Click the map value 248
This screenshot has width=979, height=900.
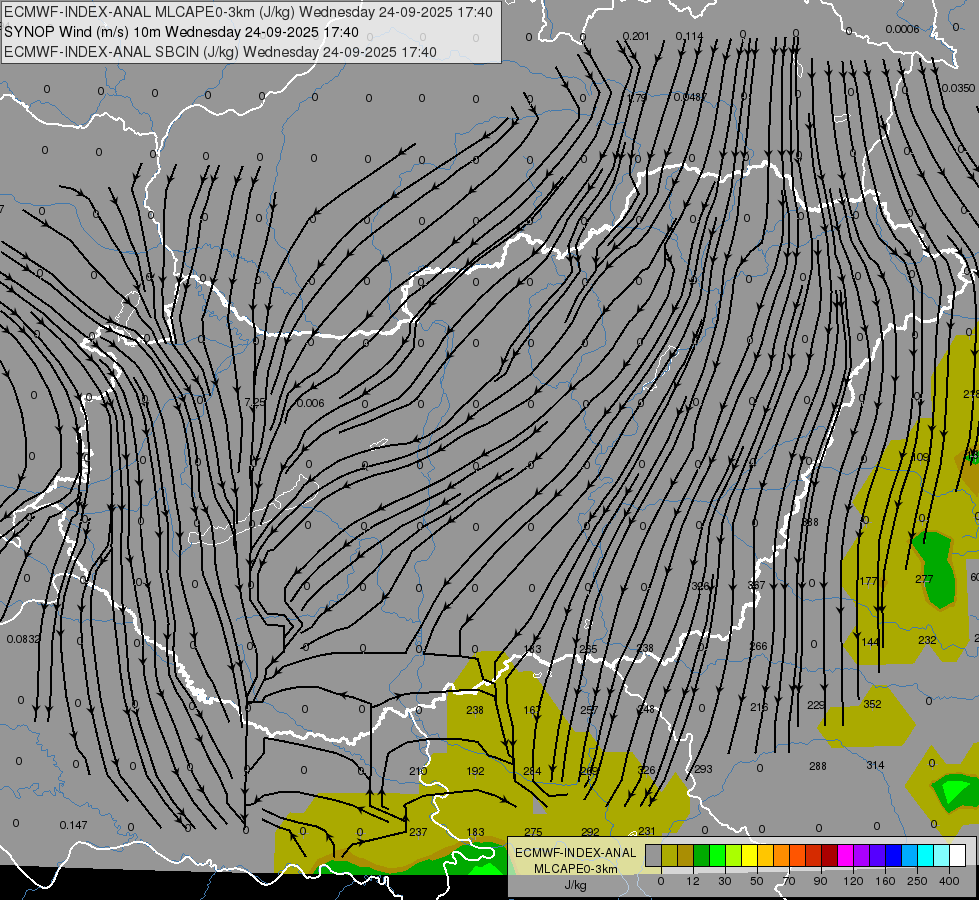(x=646, y=709)
